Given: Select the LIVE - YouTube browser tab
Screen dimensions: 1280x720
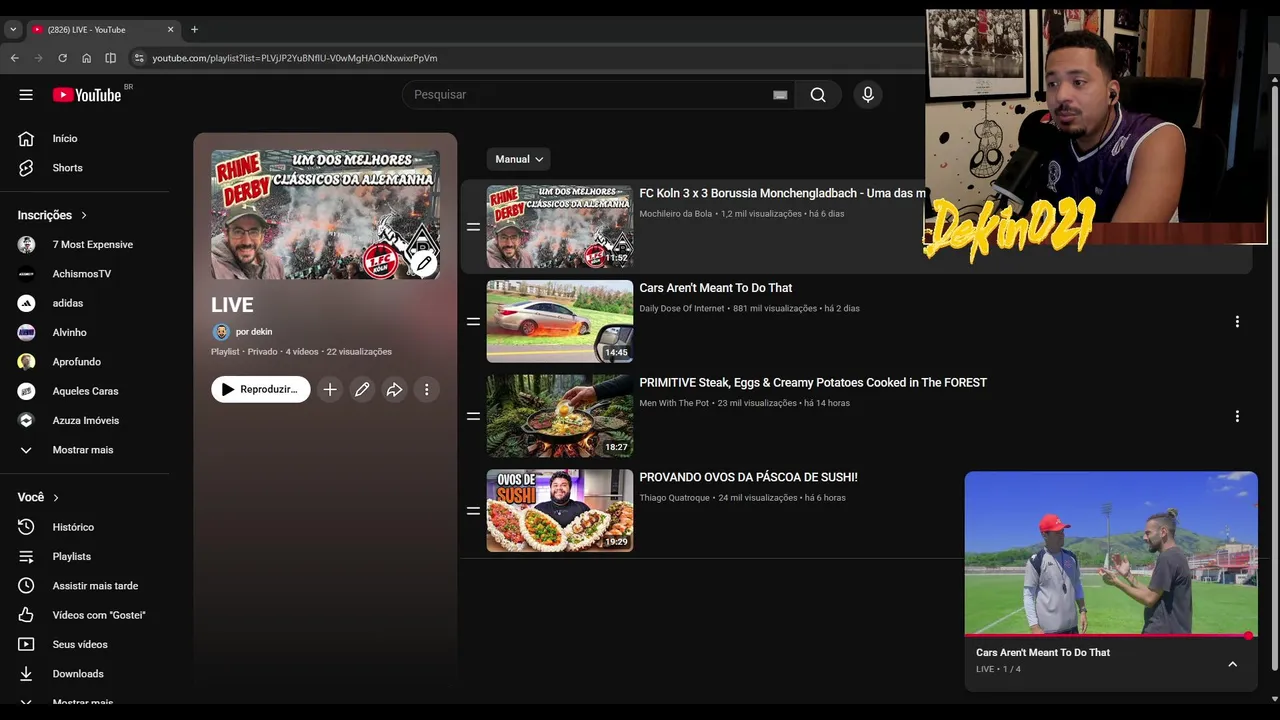Looking at the screenshot, I should click(103, 30).
